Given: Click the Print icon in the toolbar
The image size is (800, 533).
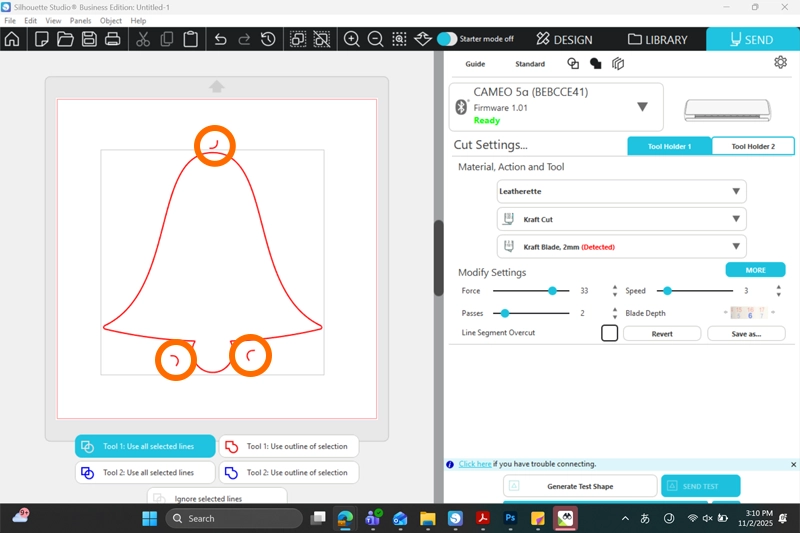Looking at the screenshot, I should pos(113,39).
